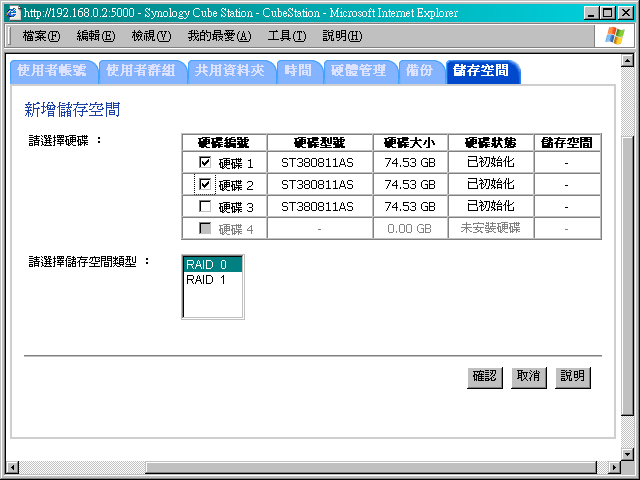Click the disabled 硬碟 4 checkbox
This screenshot has width=640, height=480.
click(205, 229)
